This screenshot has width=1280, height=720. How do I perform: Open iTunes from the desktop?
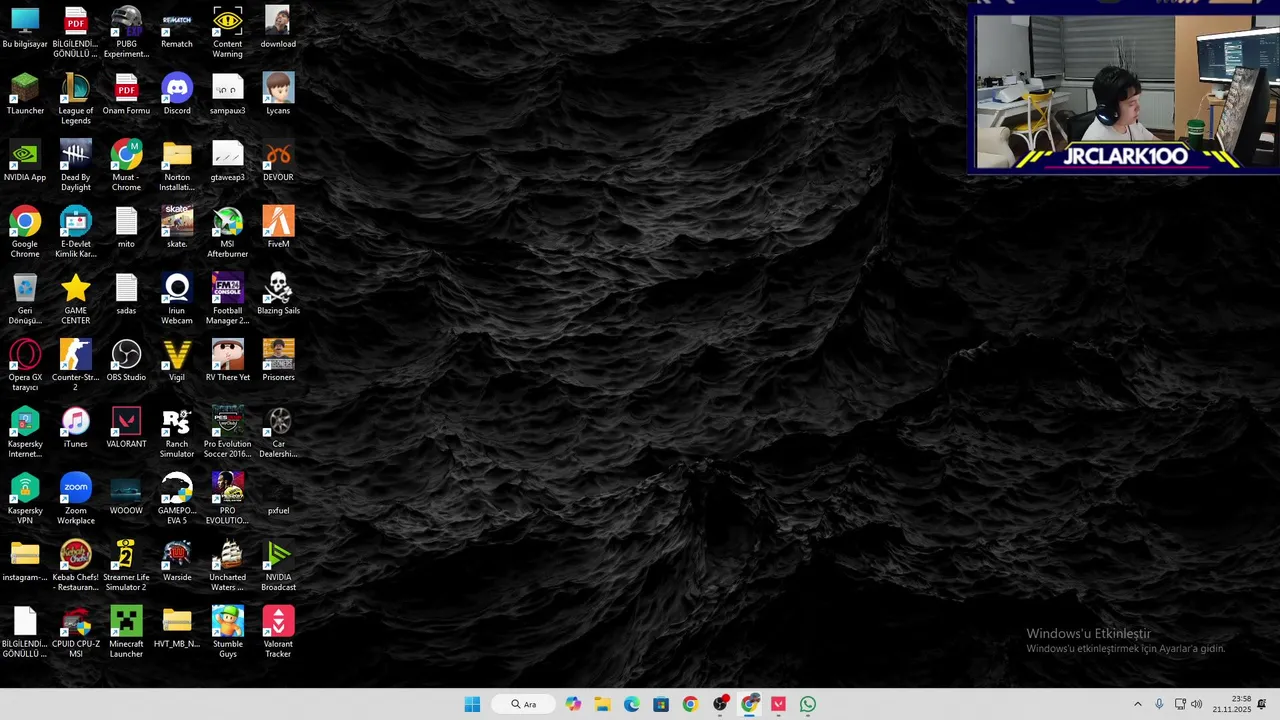pos(75,428)
